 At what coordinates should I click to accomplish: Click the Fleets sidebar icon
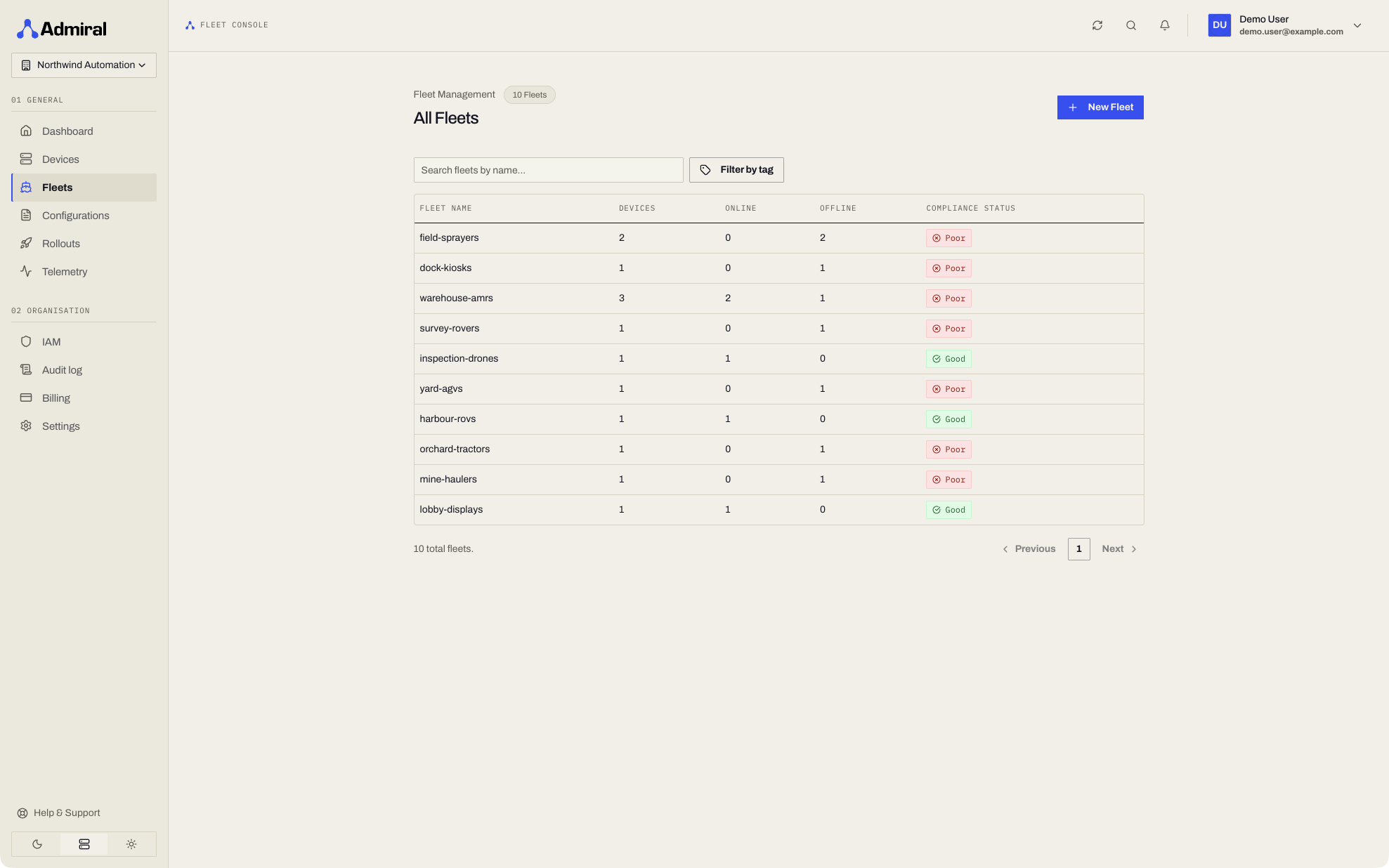pyautogui.click(x=26, y=187)
